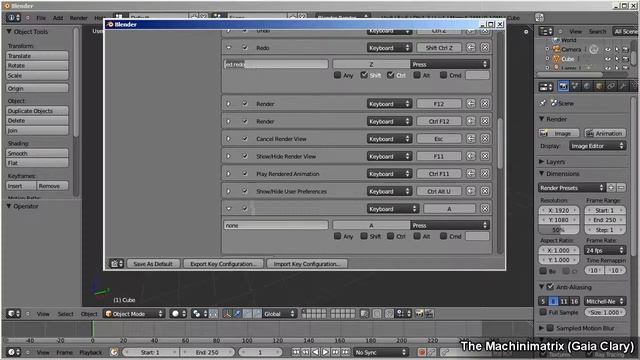This screenshot has height=360, width=640.
Task: Check Cmd modifier in bottom keymap entry
Action: (x=443, y=236)
